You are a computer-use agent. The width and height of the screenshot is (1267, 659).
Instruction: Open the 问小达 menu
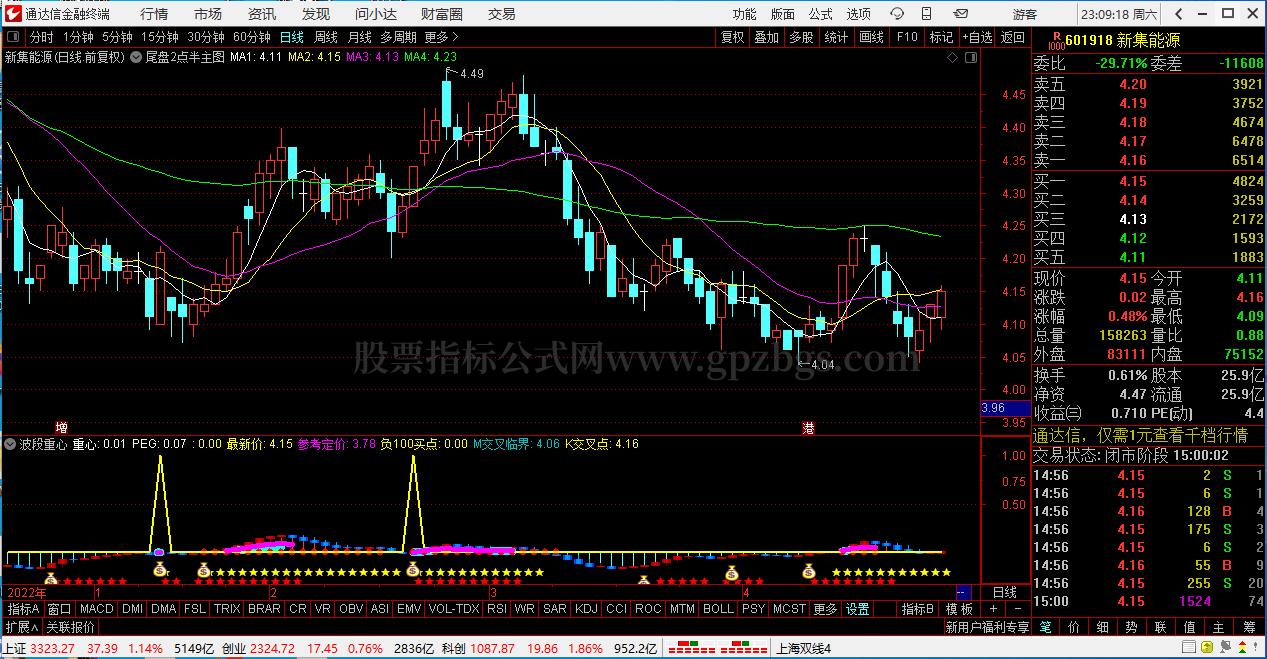375,14
